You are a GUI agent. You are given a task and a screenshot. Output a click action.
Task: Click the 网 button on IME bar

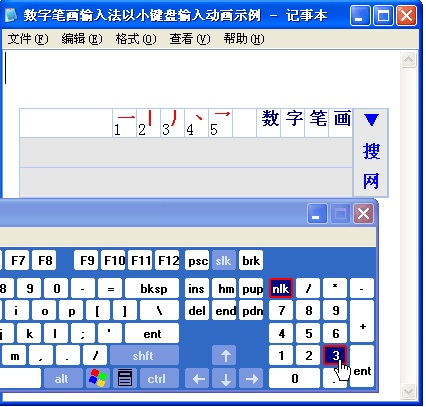tap(371, 181)
